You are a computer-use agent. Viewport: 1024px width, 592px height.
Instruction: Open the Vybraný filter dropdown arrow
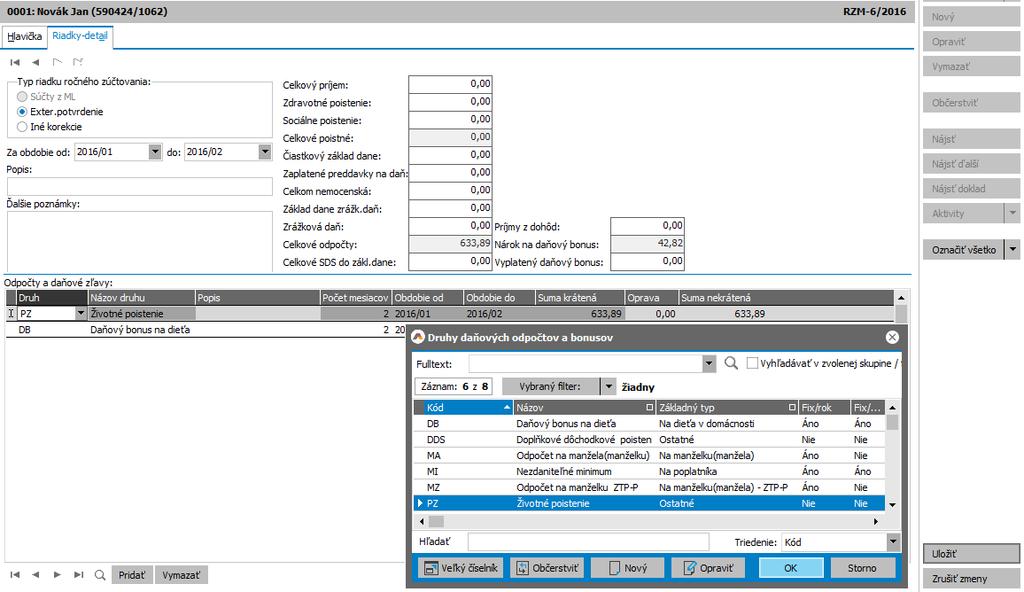coord(608,387)
